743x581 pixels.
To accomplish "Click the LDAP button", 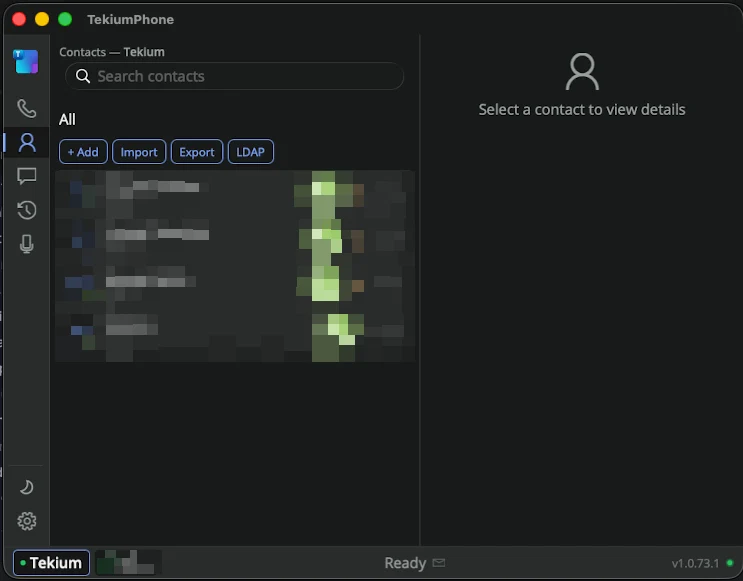I will click(251, 152).
